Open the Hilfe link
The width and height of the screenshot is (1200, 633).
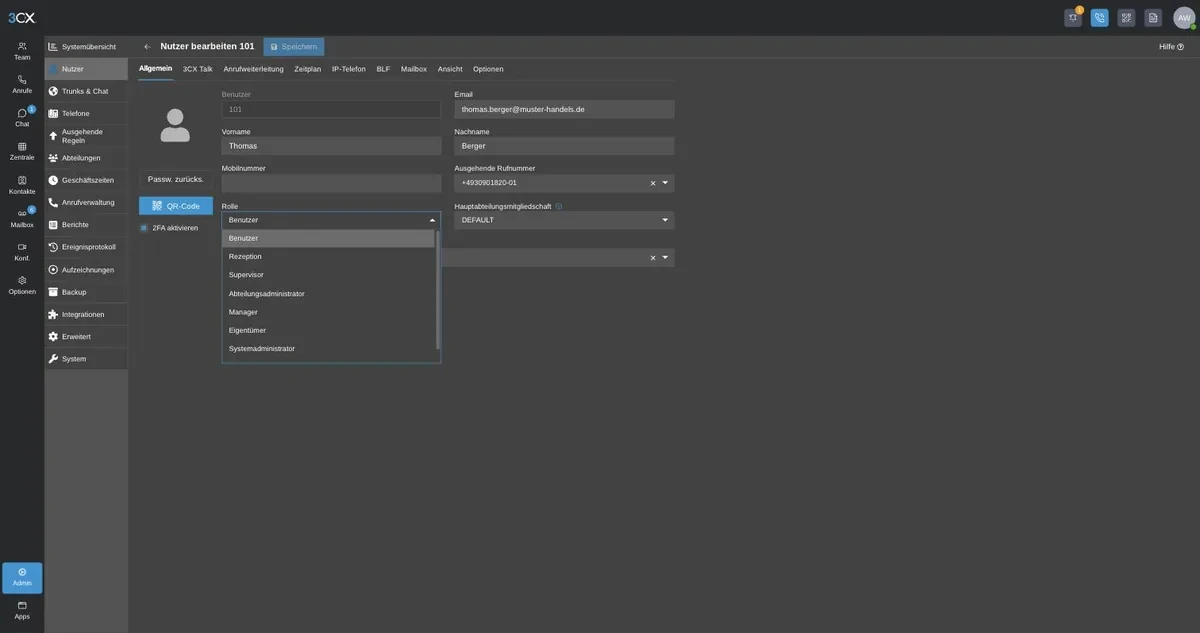(x=1171, y=47)
